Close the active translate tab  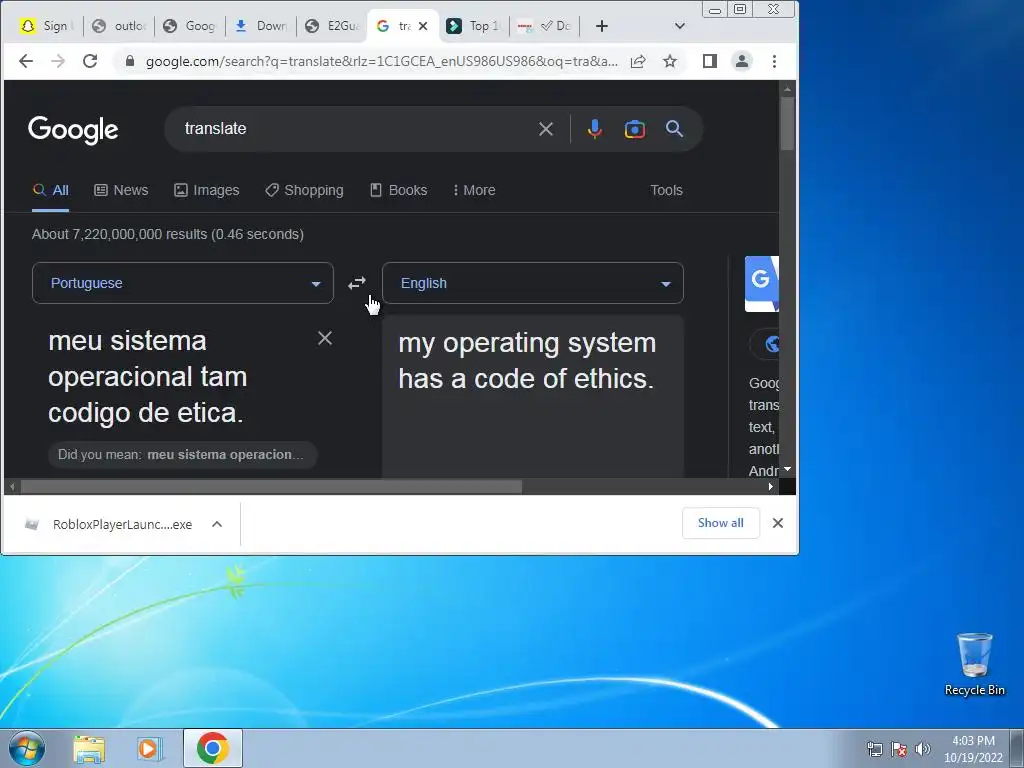(x=423, y=26)
